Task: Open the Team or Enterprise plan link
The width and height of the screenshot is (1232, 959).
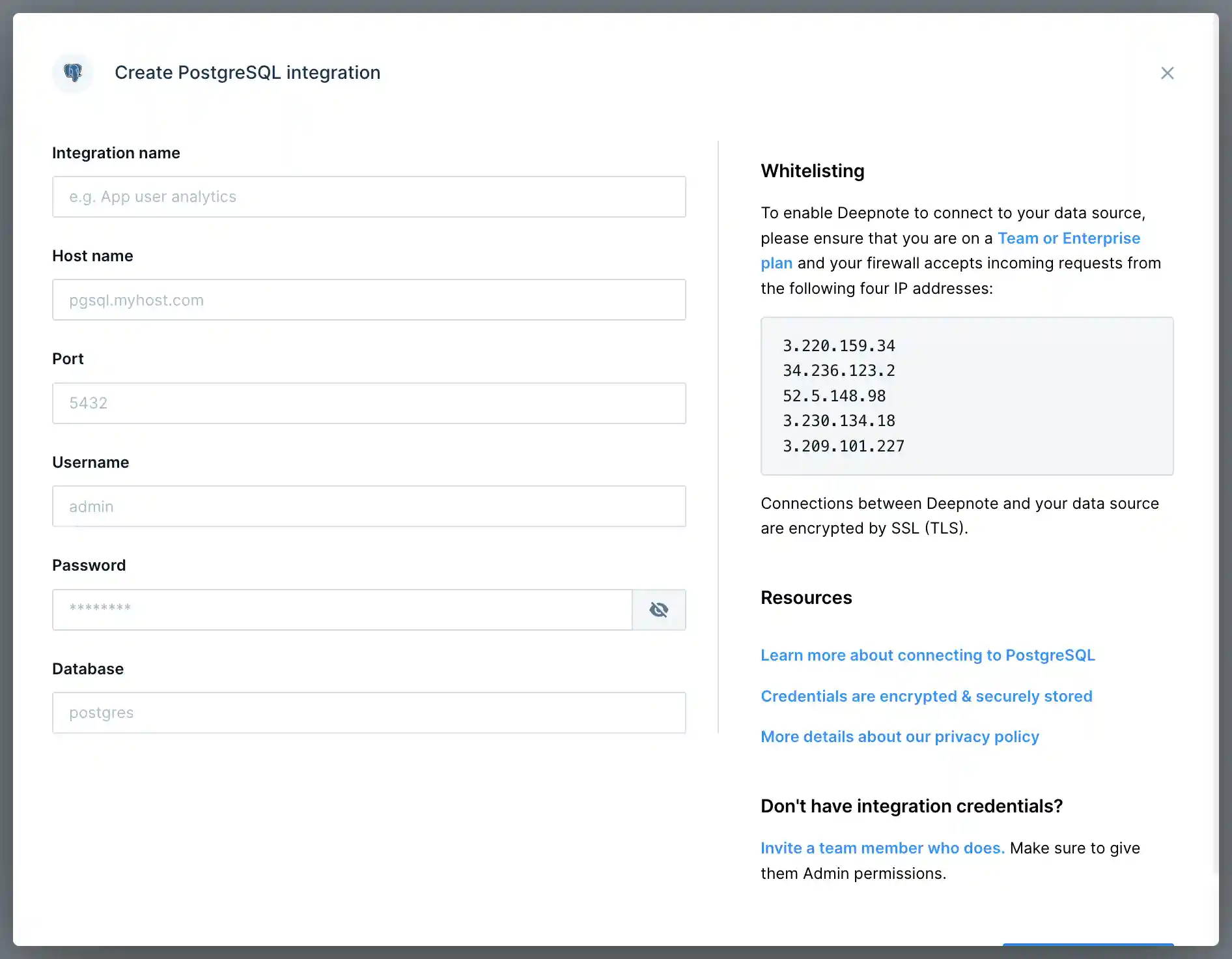Action: [1069, 238]
